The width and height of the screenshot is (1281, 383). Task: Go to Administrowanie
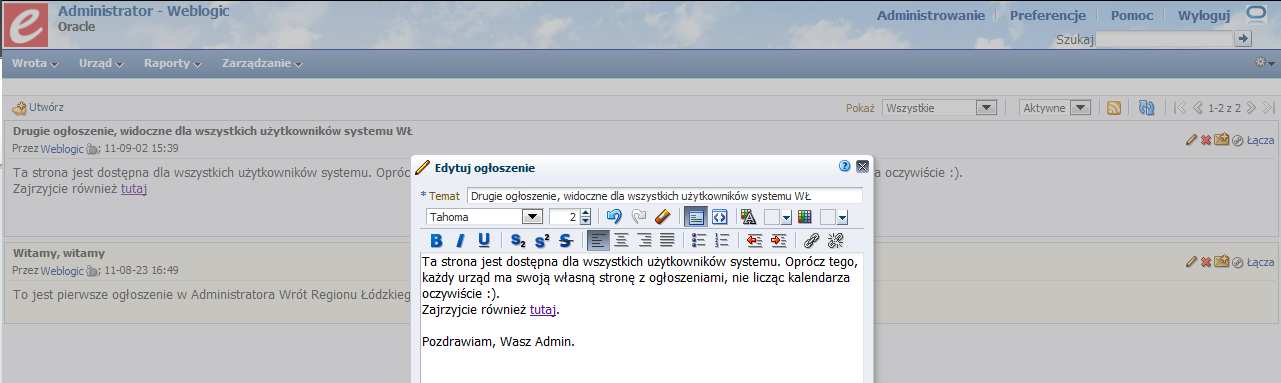[x=931, y=15]
